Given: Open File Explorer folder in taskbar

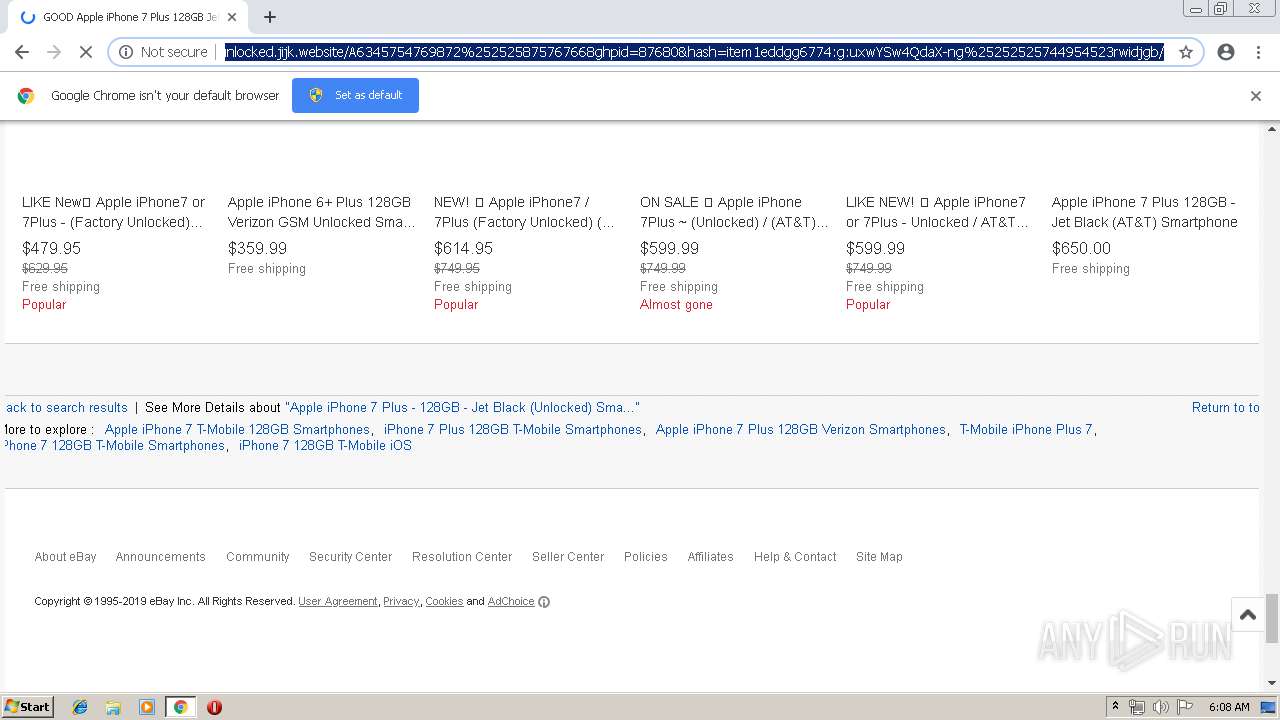Looking at the screenshot, I should [113, 707].
